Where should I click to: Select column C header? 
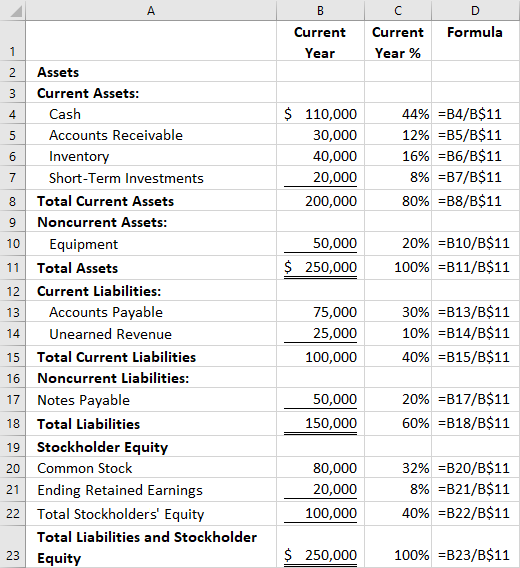tap(398, 10)
